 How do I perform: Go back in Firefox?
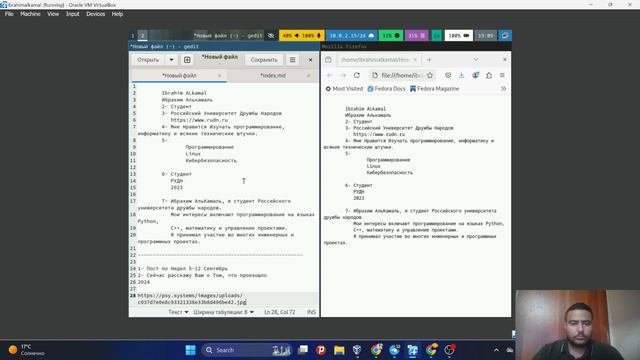tap(329, 76)
